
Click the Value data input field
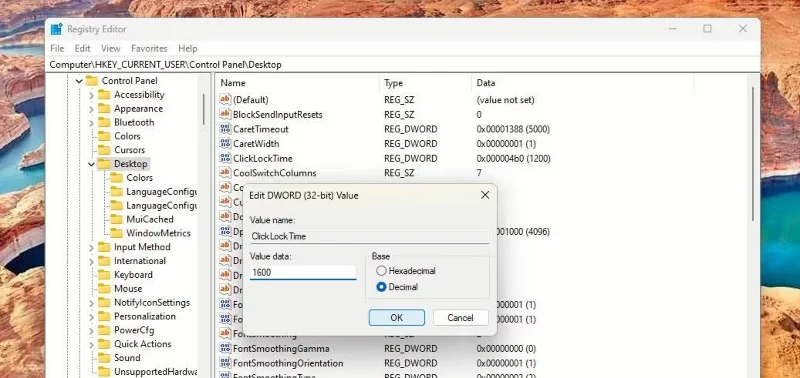[303, 272]
